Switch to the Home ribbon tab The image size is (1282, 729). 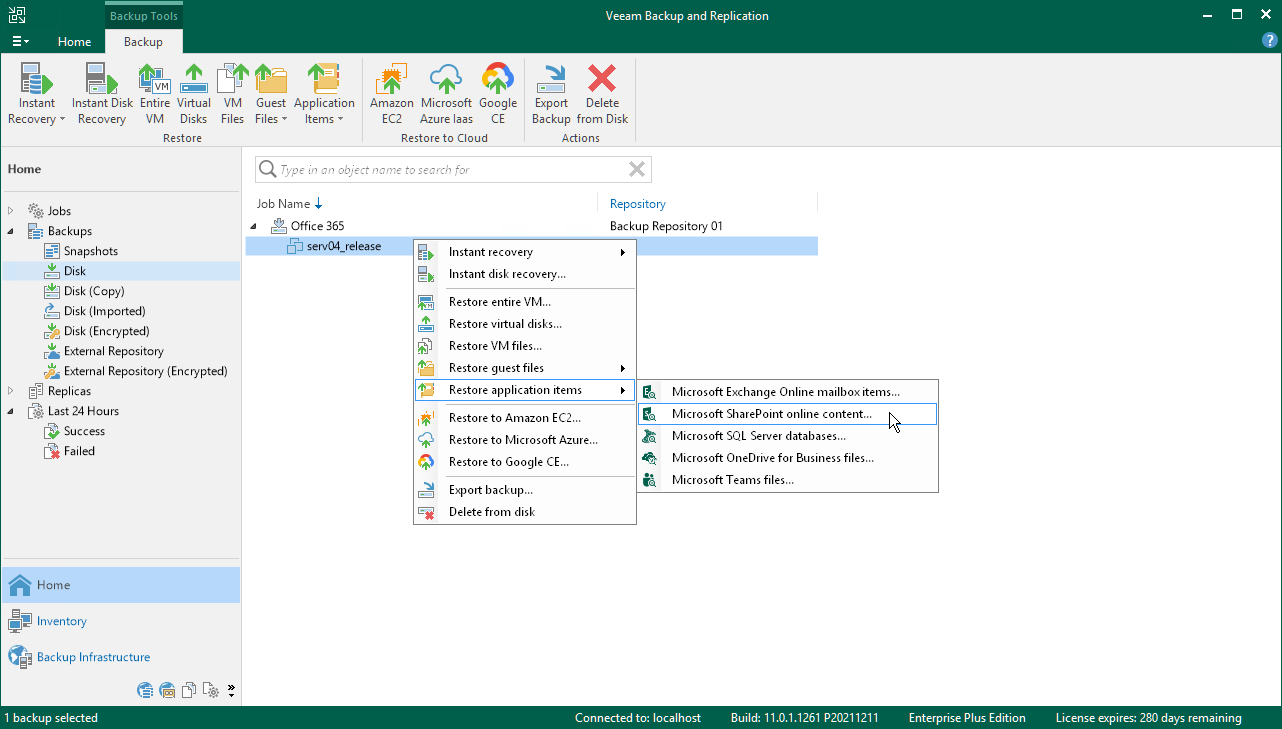[x=75, y=42]
